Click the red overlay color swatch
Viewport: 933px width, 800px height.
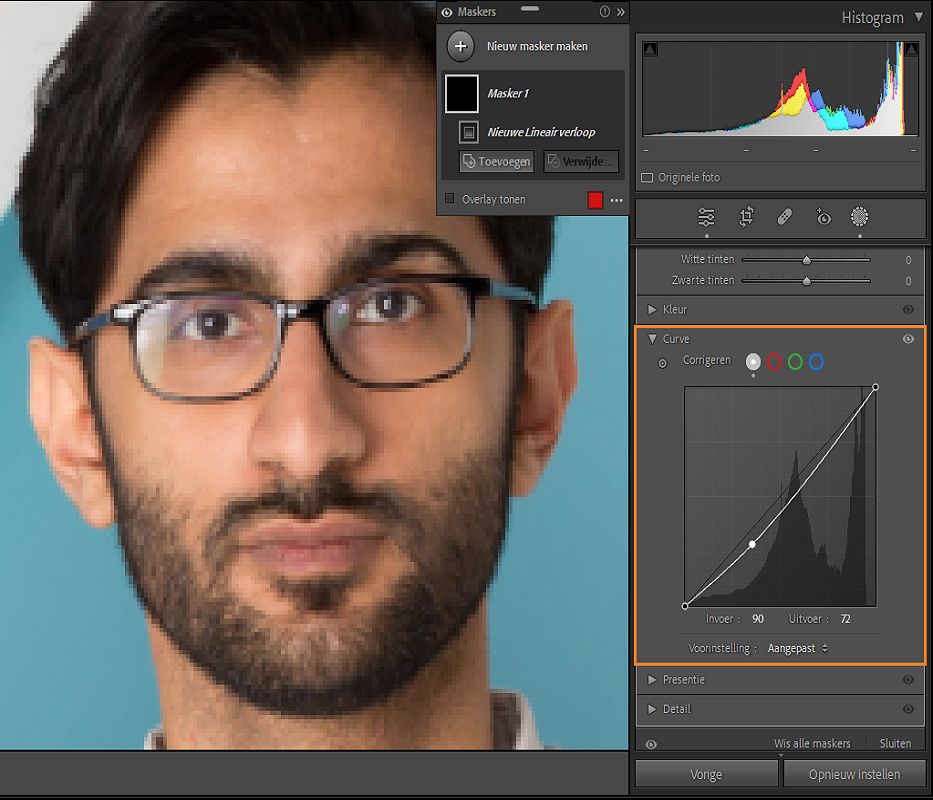(595, 200)
